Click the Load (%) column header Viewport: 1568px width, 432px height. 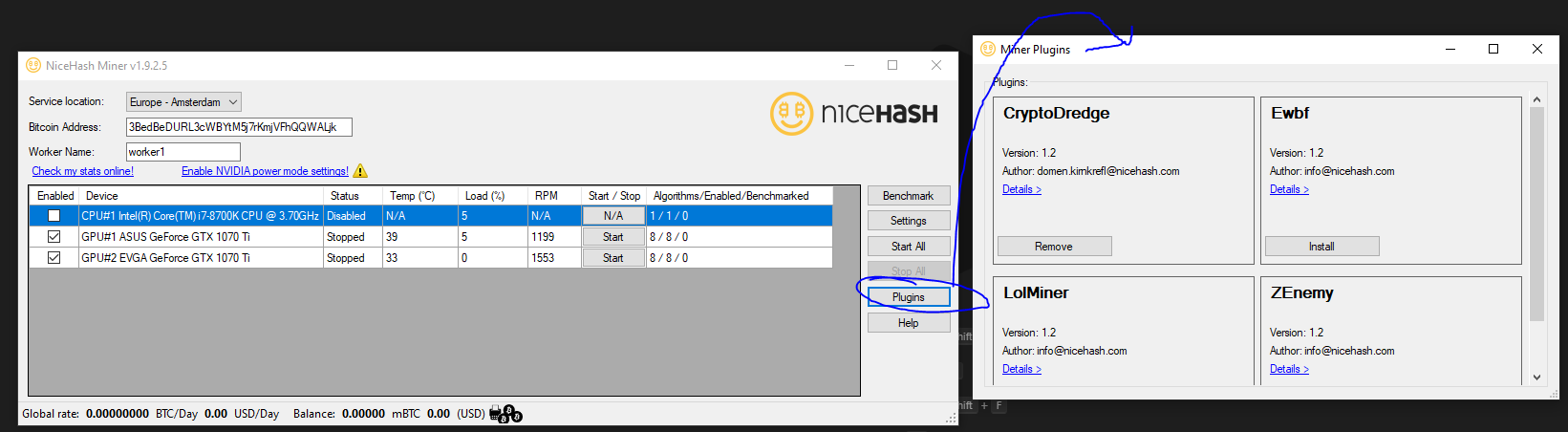[x=492, y=196]
